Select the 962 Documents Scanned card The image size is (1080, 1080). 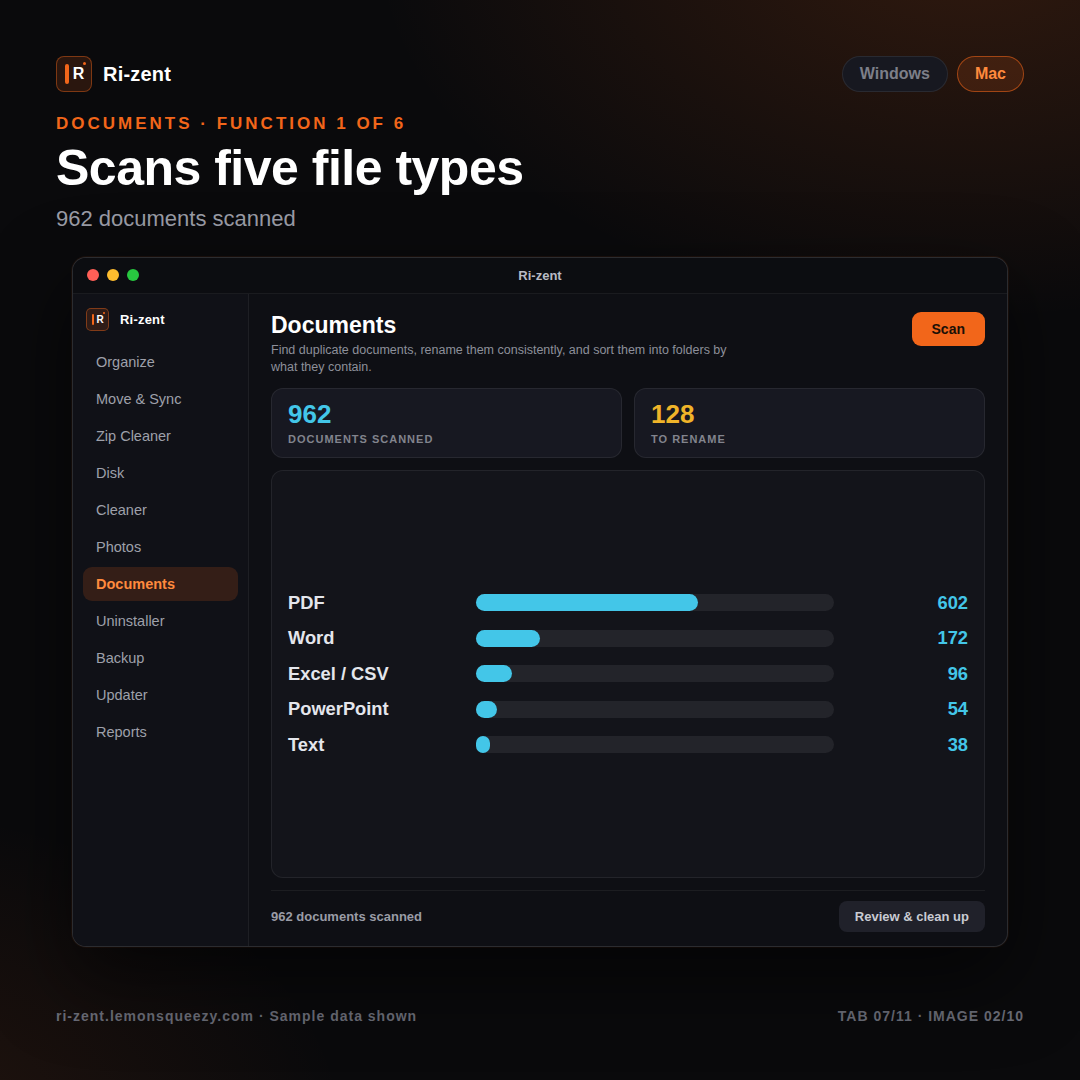[446, 423]
